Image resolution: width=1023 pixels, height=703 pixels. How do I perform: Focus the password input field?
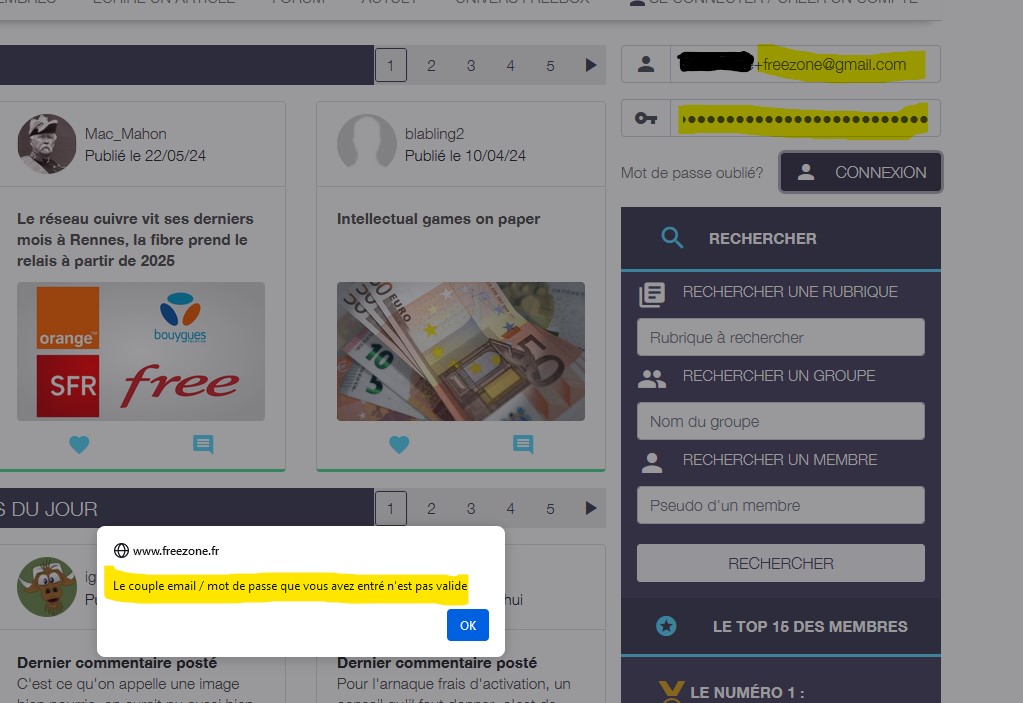(805, 118)
